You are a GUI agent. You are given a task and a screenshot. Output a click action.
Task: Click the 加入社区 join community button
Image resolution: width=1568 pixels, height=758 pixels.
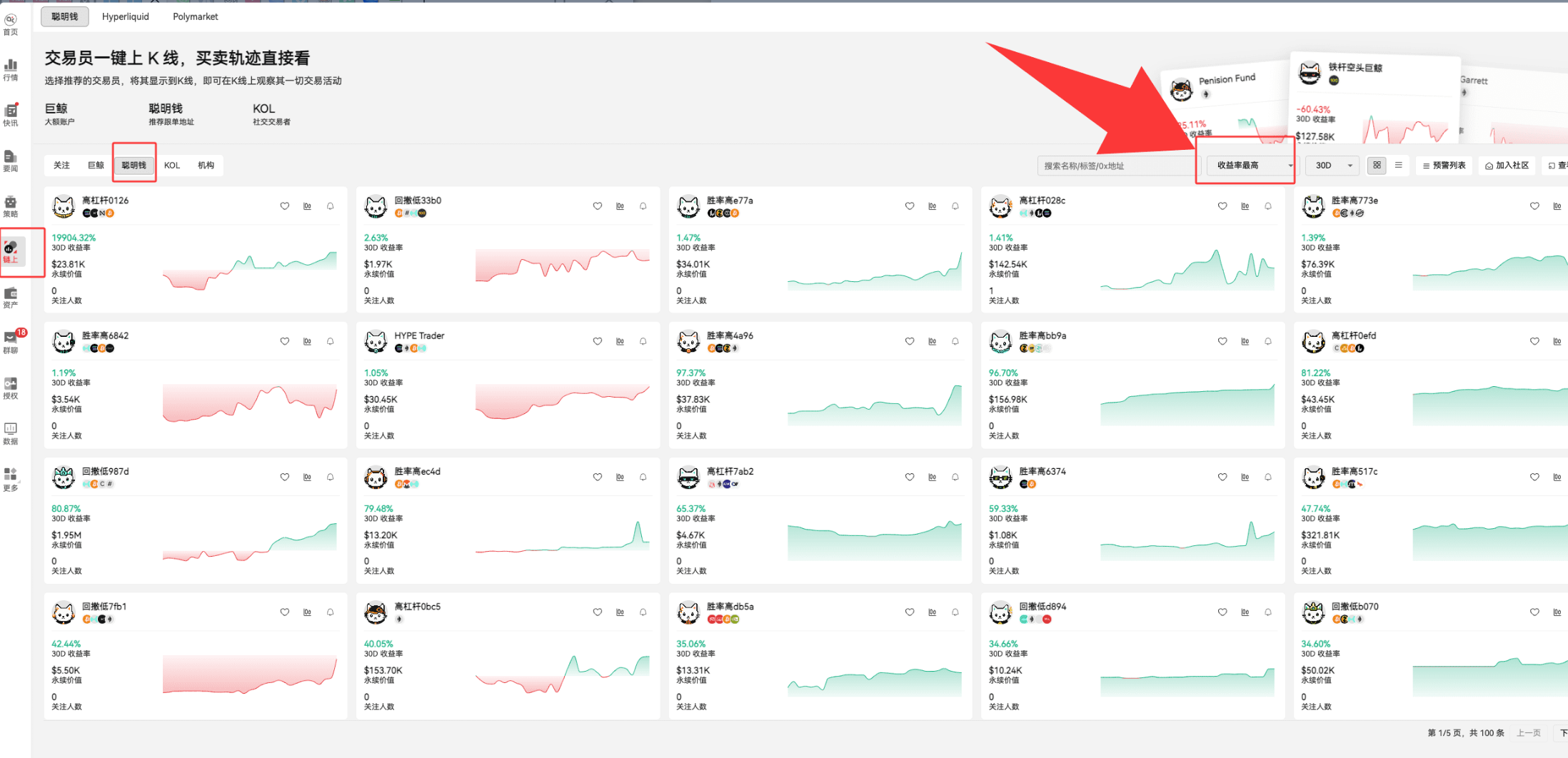point(1507,166)
